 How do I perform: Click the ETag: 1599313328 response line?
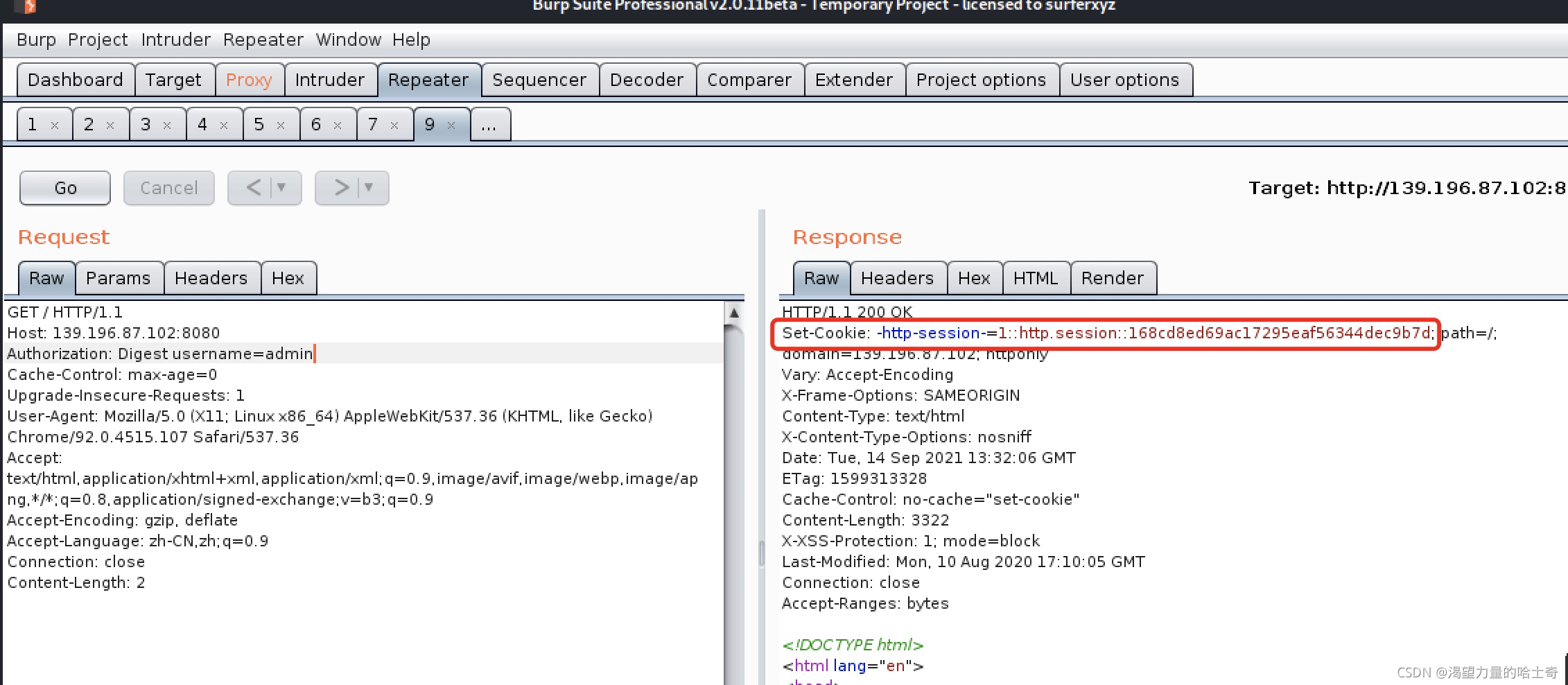pyautogui.click(x=854, y=478)
